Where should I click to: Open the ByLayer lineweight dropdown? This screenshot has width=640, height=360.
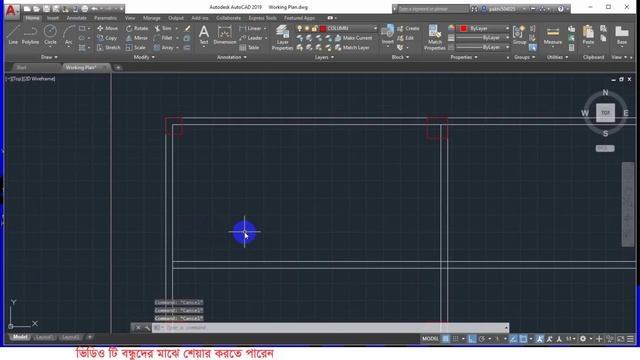[x=507, y=38]
